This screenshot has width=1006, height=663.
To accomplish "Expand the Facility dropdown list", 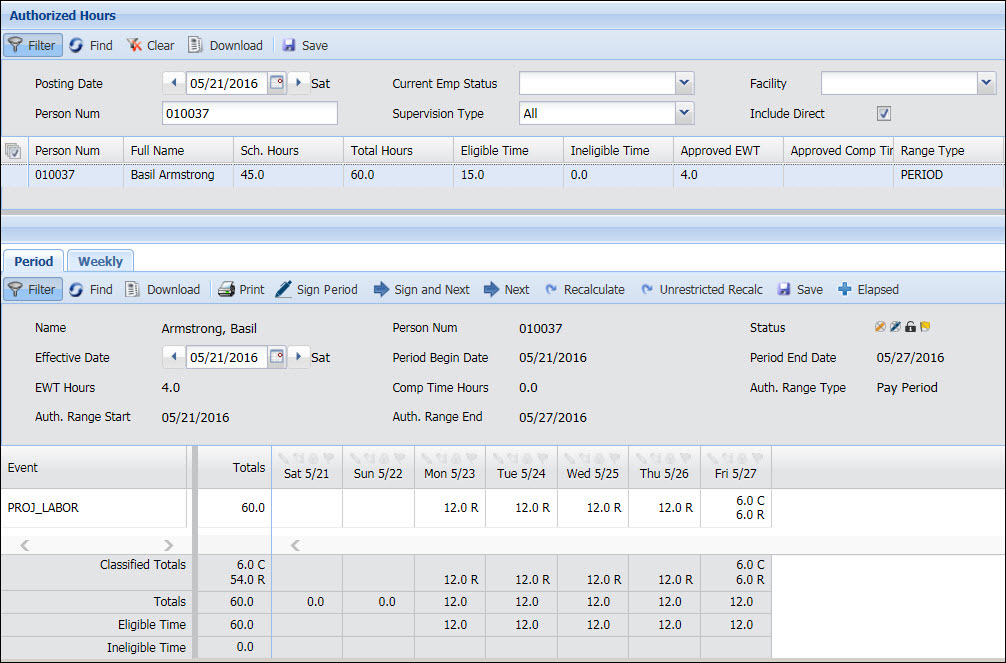I will [x=986, y=83].
